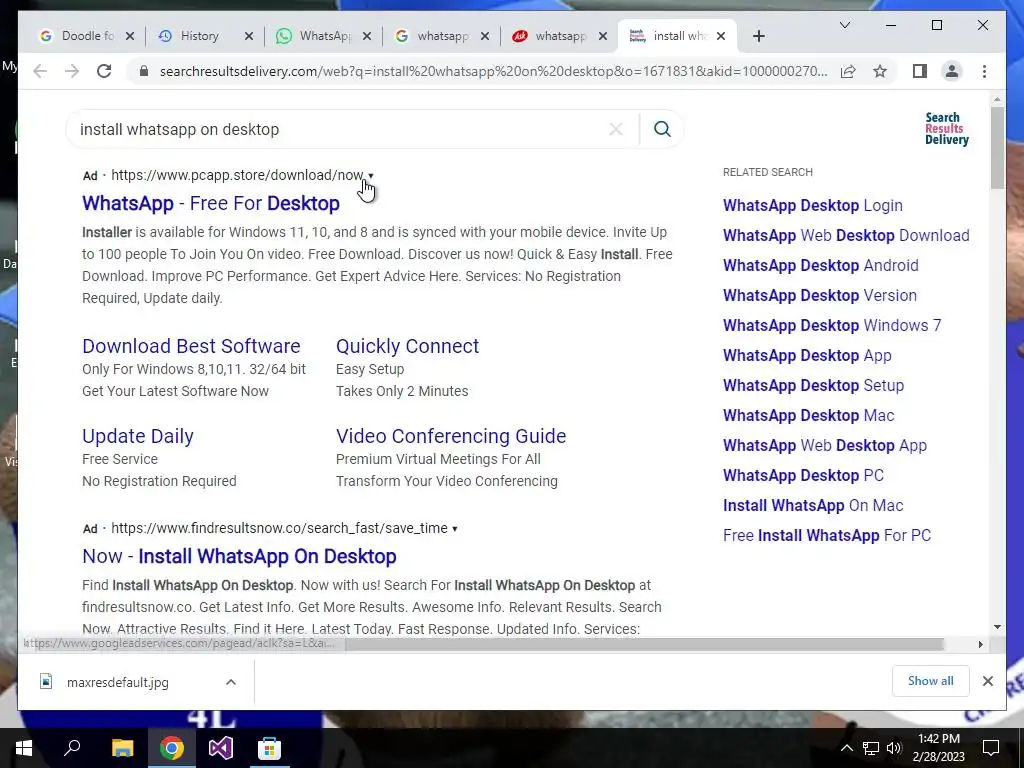Close the History tab

tap(248, 37)
